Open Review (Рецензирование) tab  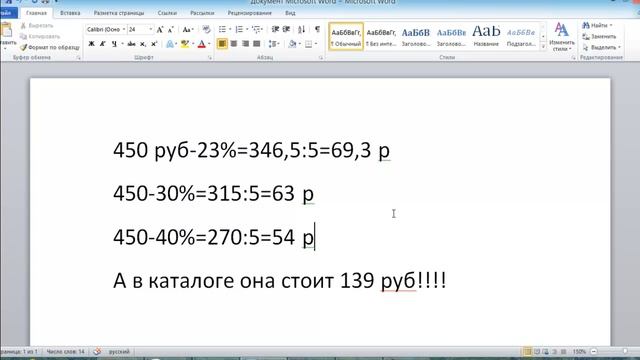[249, 13]
